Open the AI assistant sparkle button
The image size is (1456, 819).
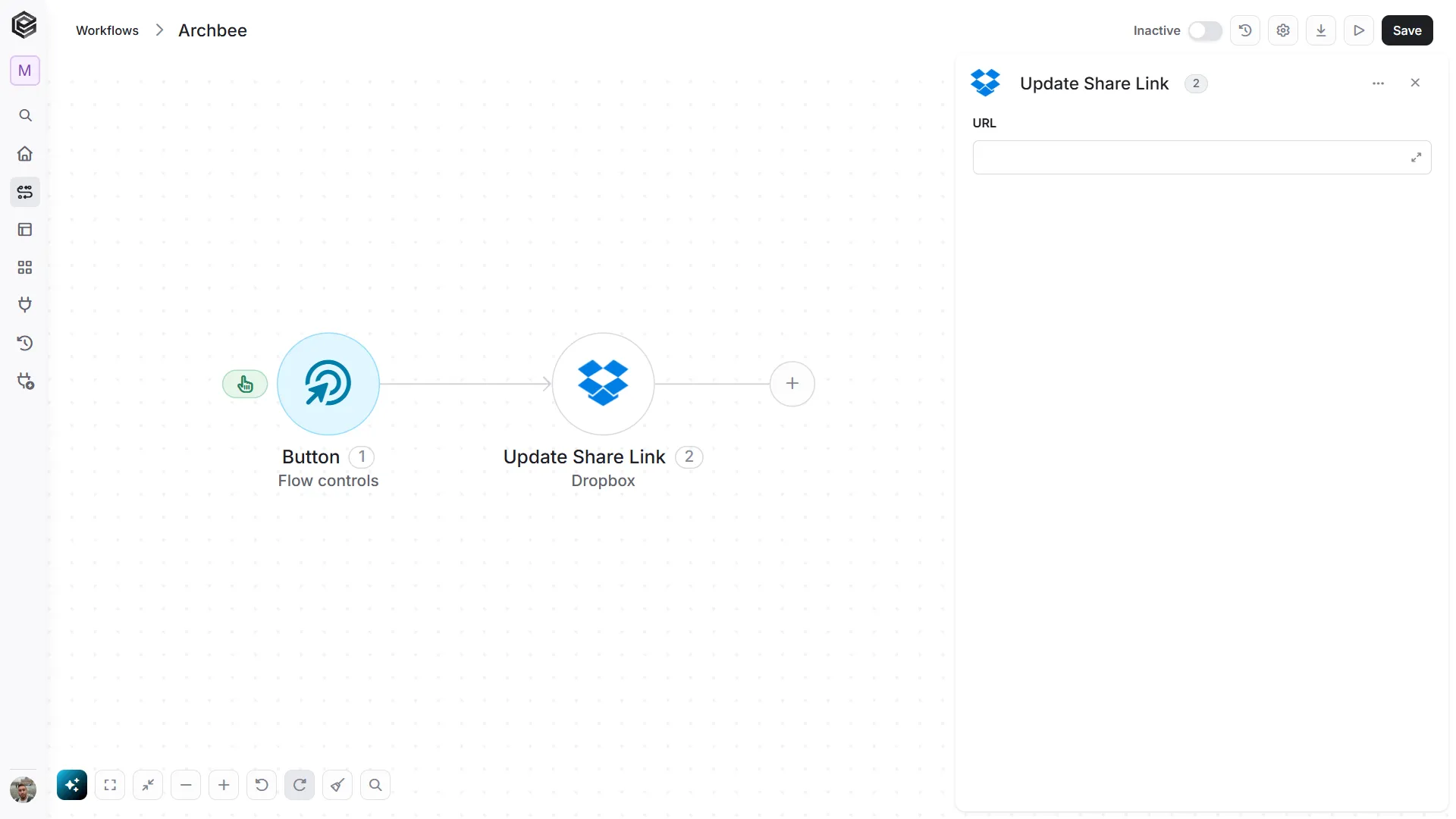point(72,785)
